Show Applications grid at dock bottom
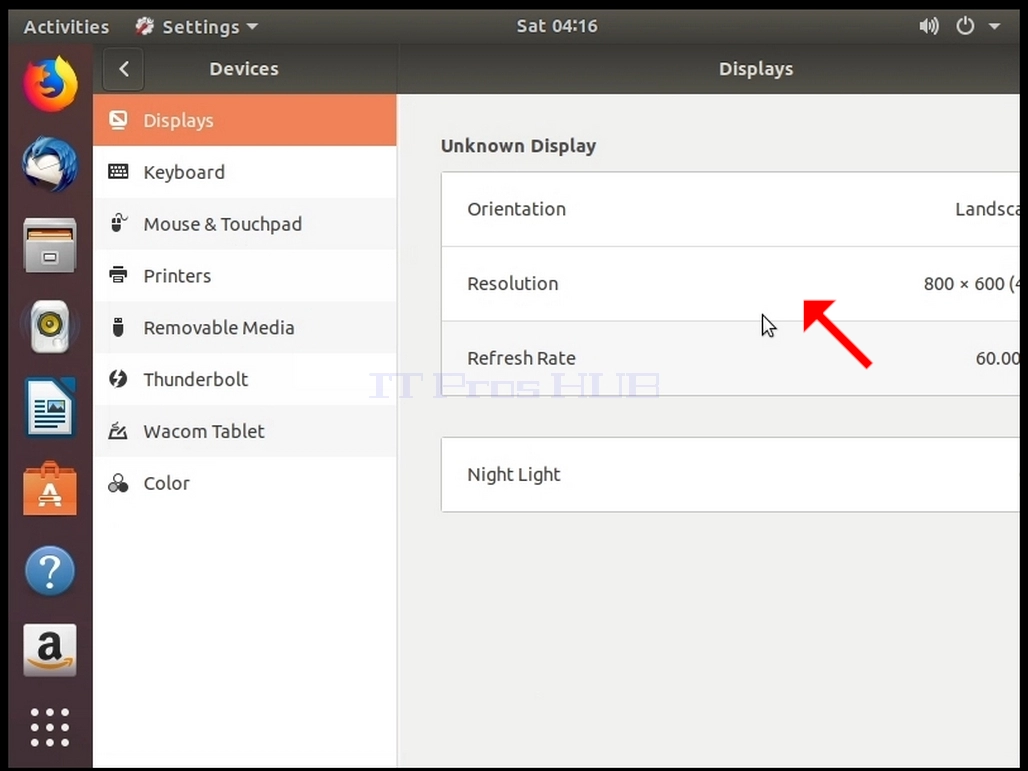1028x771 pixels. [50, 727]
